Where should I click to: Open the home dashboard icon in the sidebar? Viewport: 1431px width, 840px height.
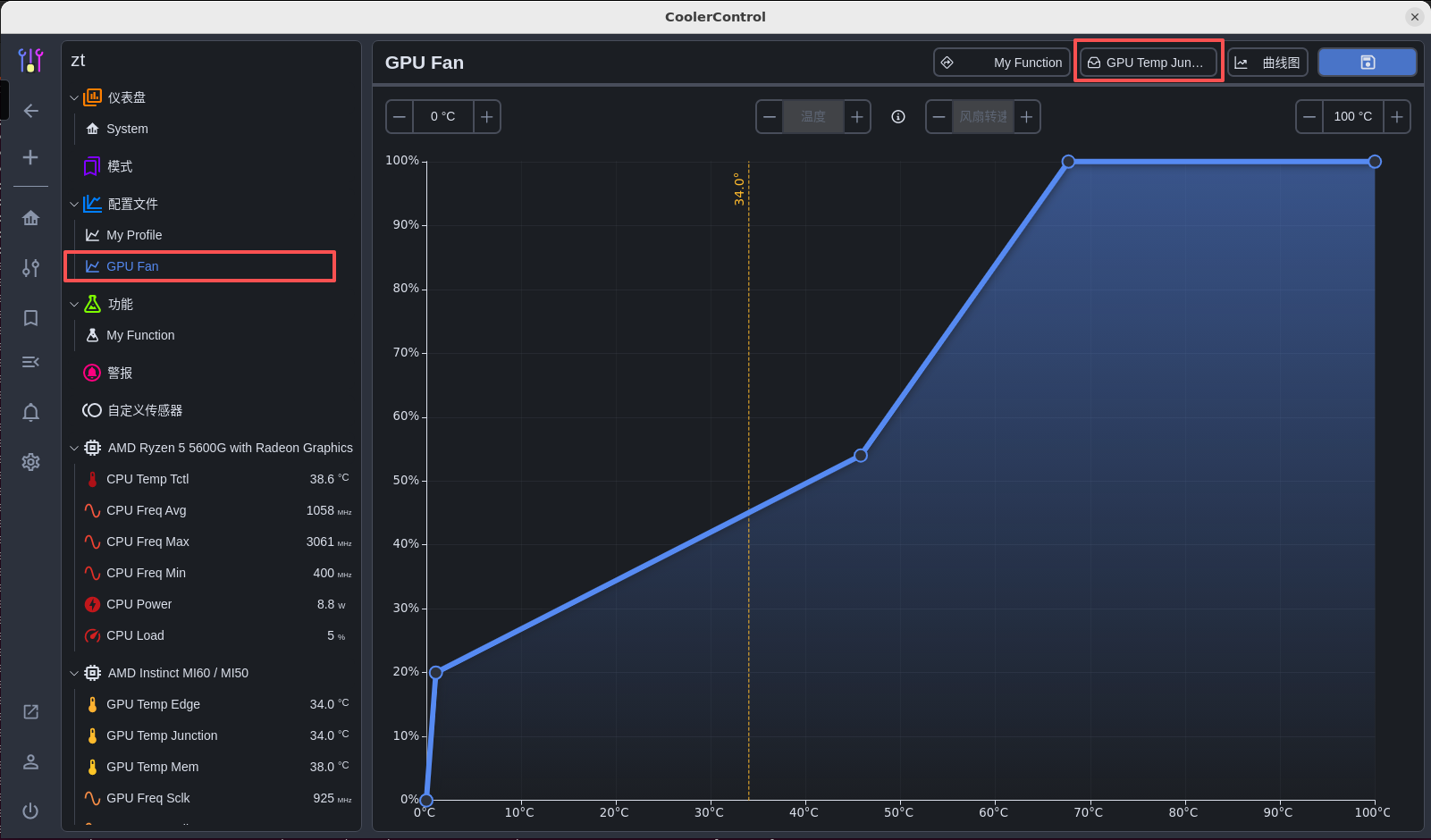point(30,218)
